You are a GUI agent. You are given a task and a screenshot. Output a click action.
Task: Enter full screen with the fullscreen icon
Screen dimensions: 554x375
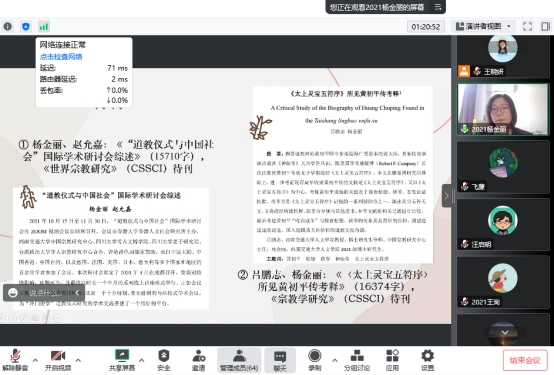(x=527, y=27)
